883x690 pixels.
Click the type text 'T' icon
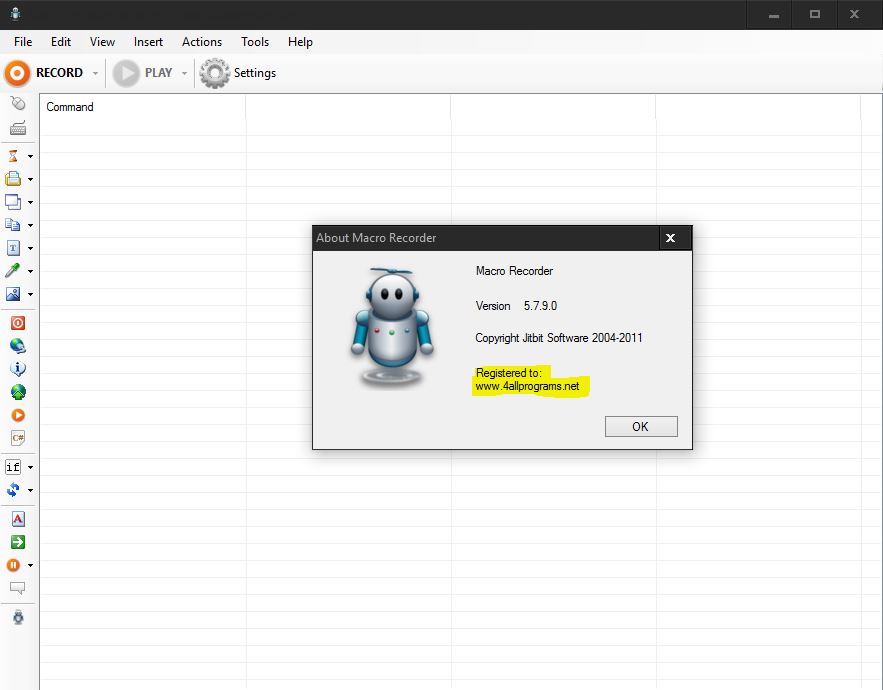(13, 248)
